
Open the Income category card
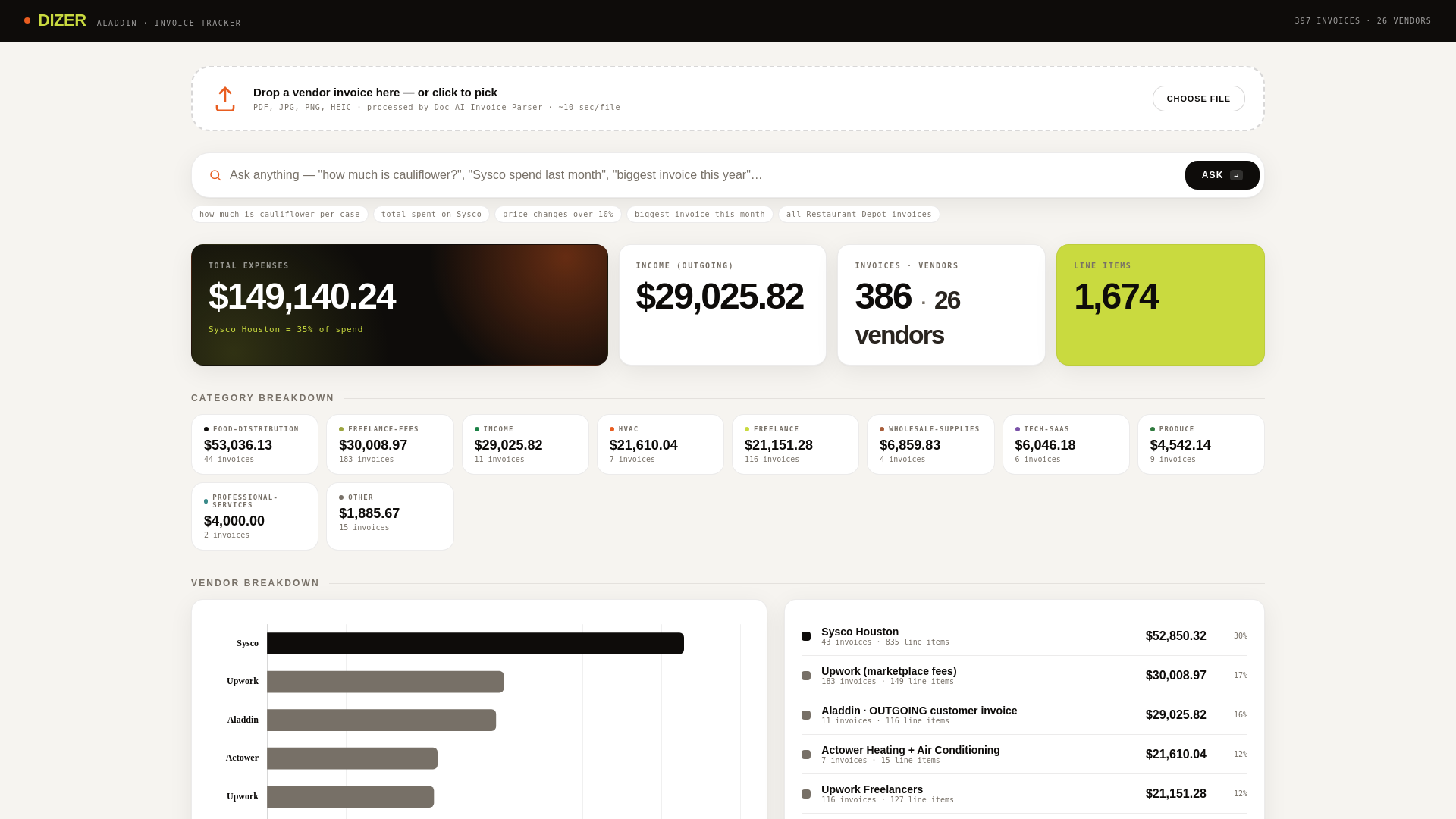coord(526,444)
